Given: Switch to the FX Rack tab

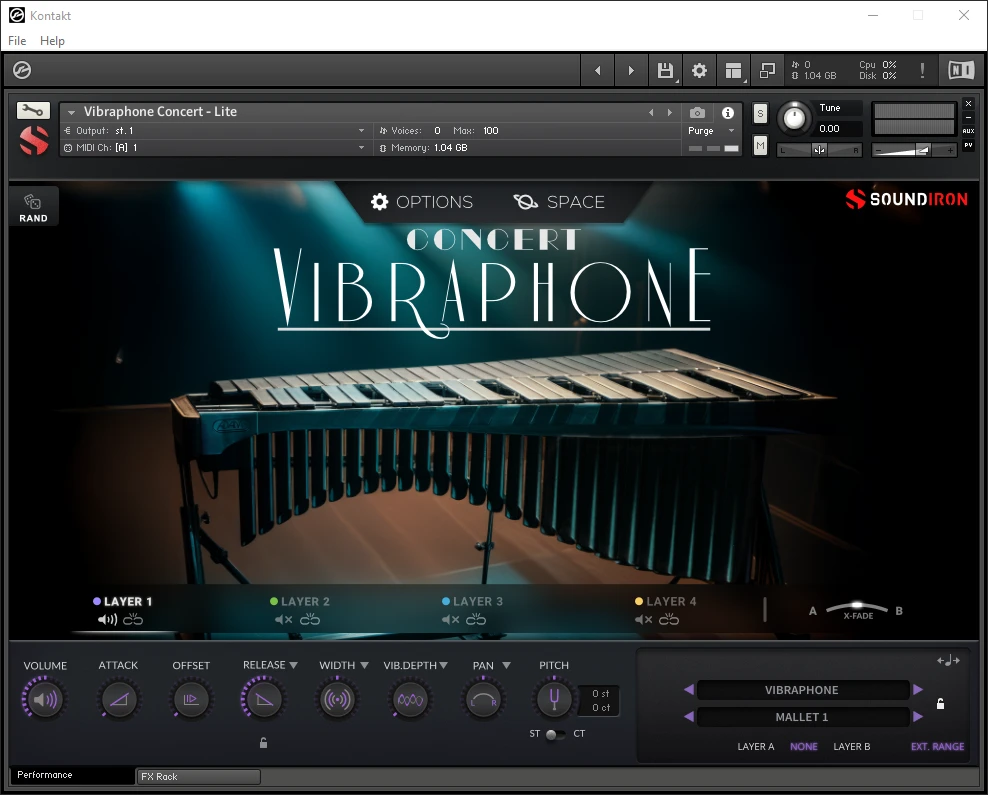Looking at the screenshot, I should tap(198, 777).
